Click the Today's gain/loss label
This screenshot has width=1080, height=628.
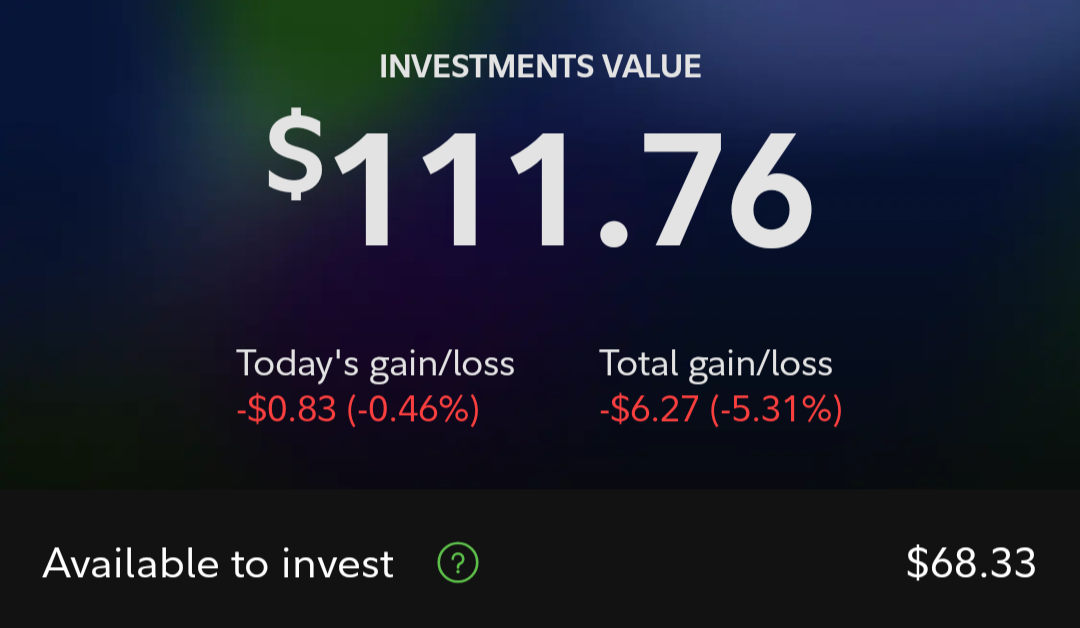coord(375,364)
